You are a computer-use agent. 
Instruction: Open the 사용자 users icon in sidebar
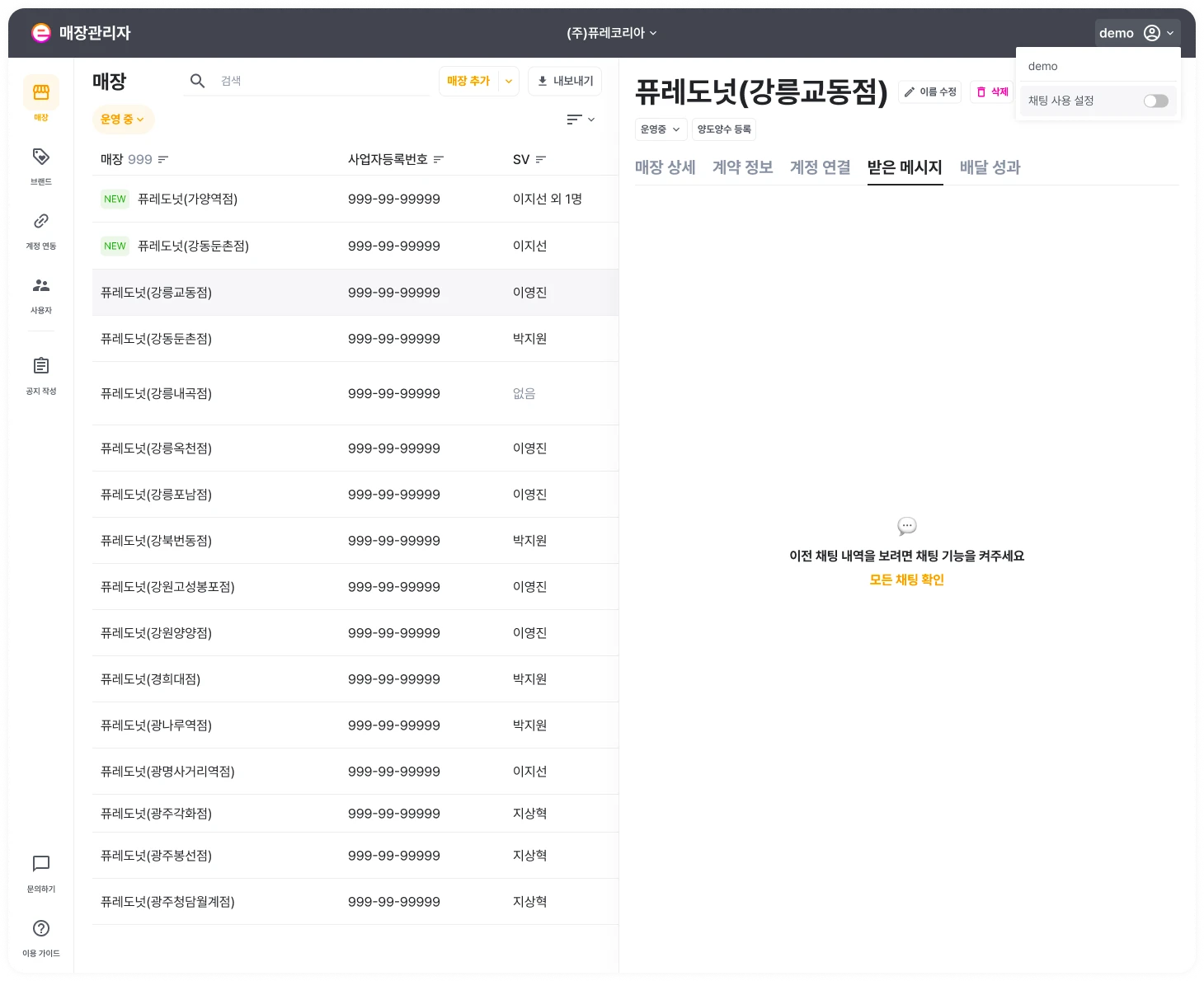tap(41, 286)
